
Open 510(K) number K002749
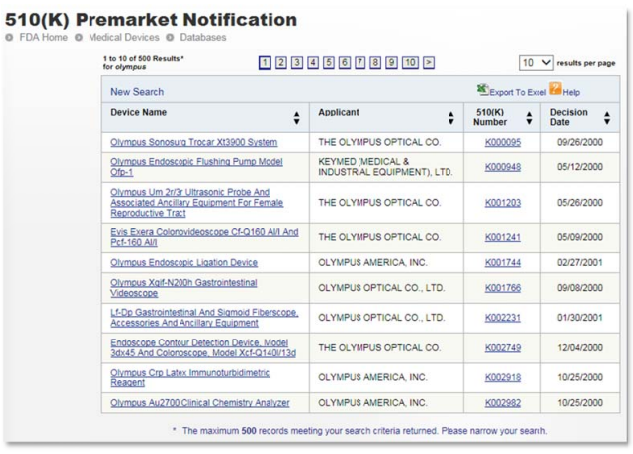point(502,348)
